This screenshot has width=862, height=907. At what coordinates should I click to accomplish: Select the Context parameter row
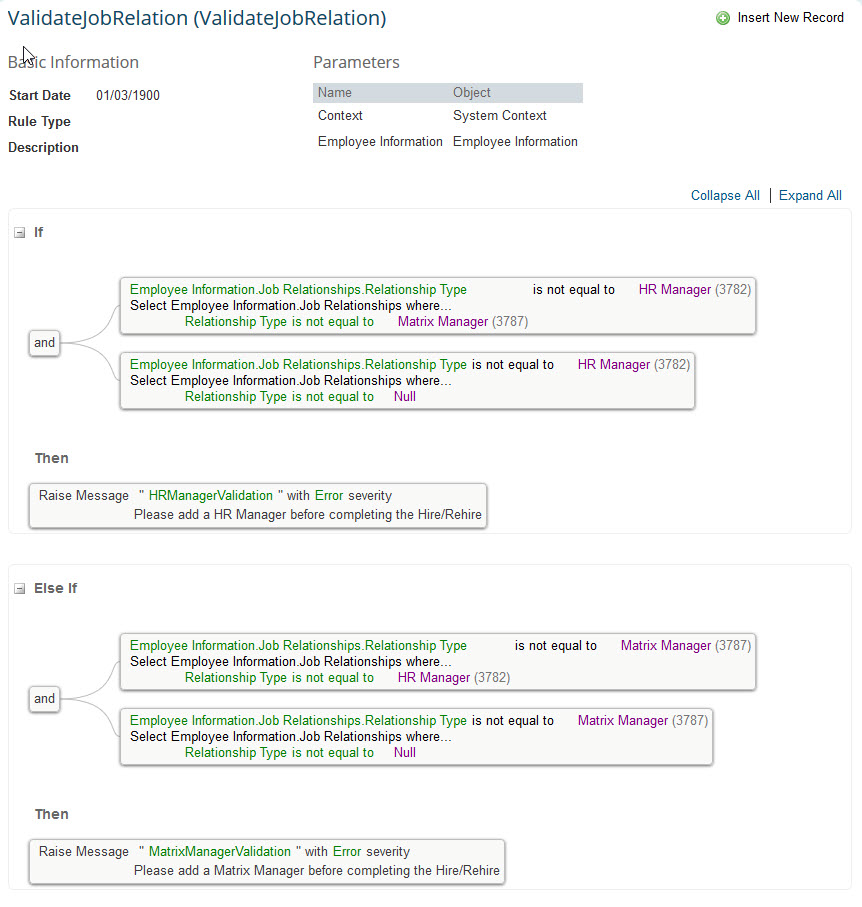[448, 116]
